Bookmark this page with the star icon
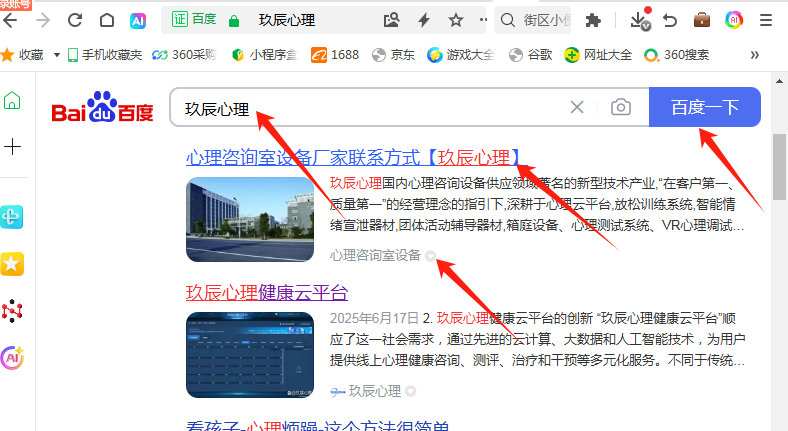Image resolution: width=788 pixels, height=431 pixels. click(x=456, y=20)
